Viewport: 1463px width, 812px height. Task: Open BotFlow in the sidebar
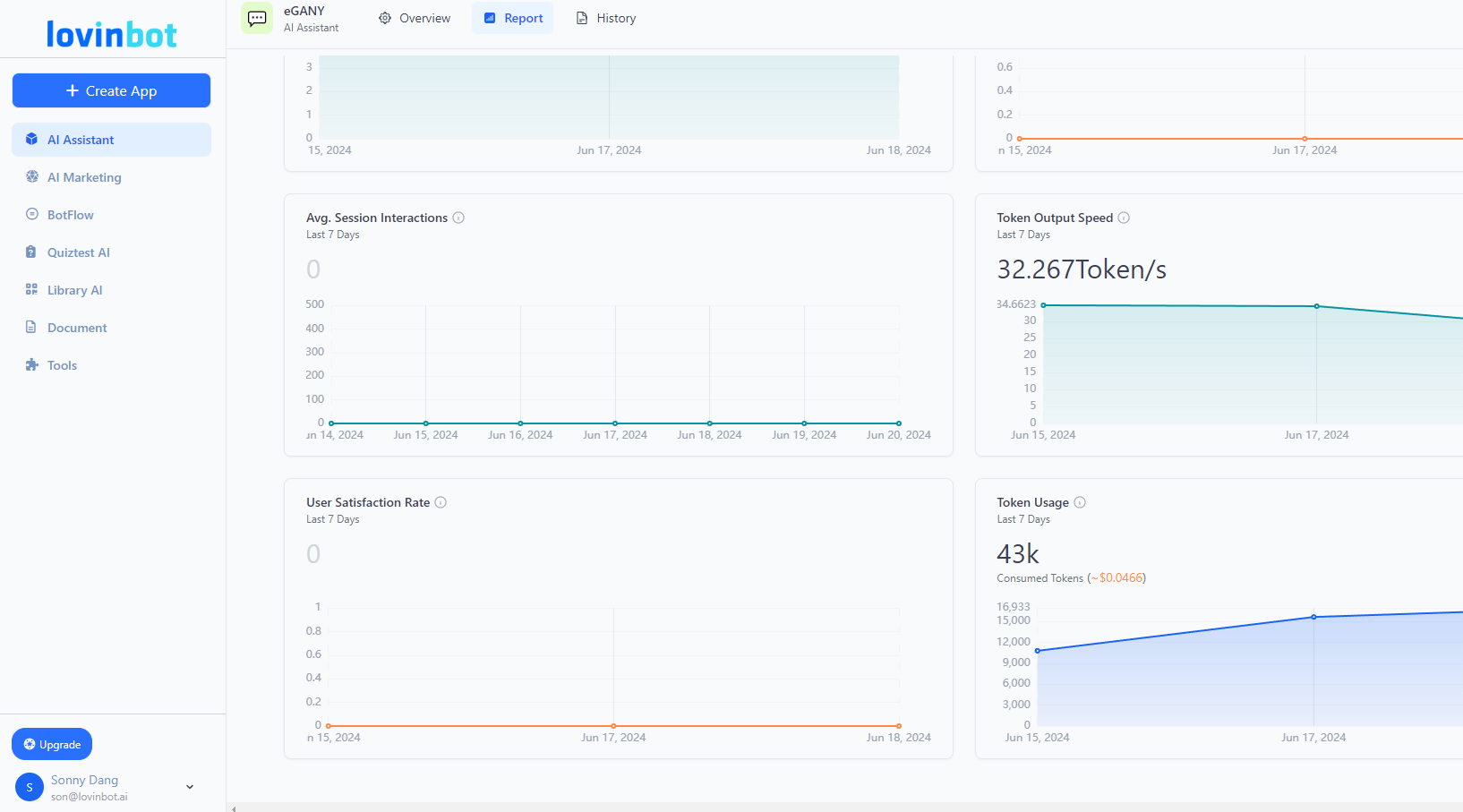pos(111,215)
